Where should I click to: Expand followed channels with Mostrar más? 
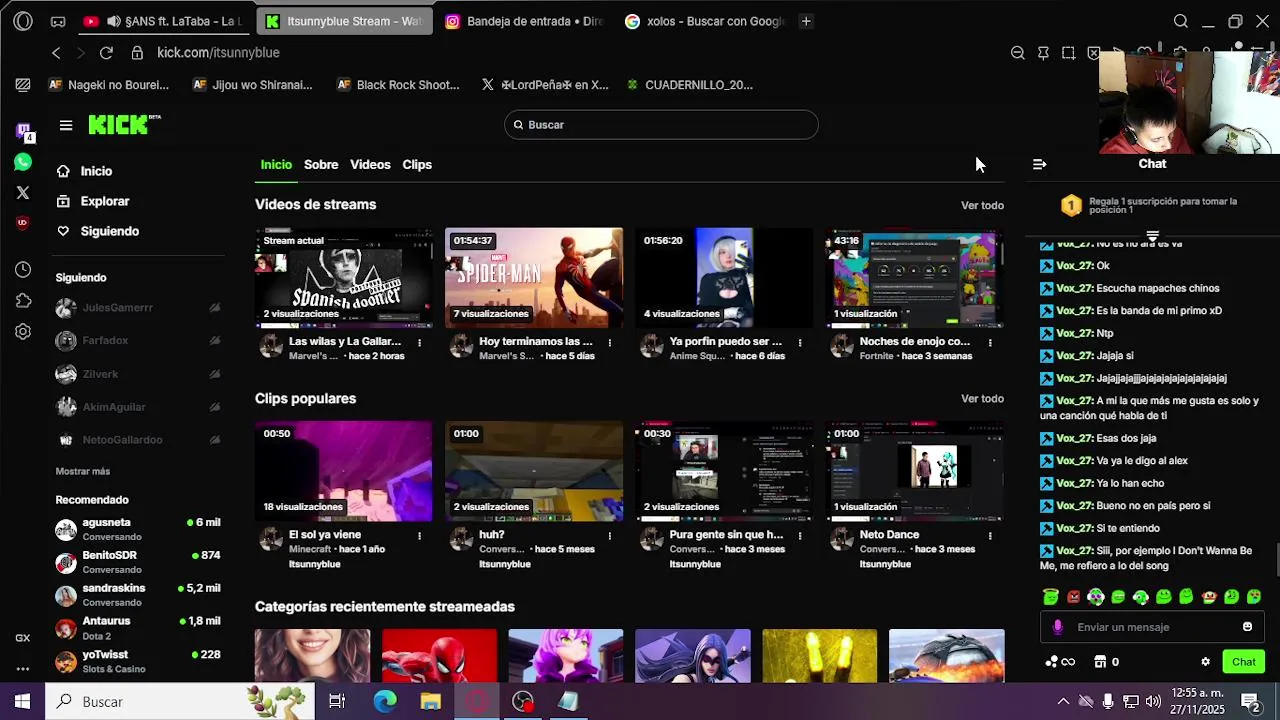point(83,471)
